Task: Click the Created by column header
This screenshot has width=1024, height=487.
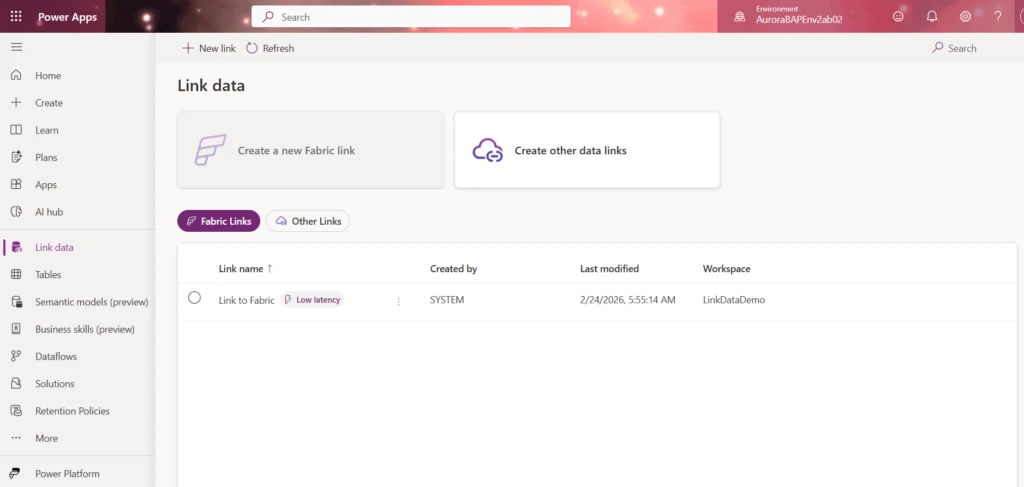Action: click(x=453, y=268)
